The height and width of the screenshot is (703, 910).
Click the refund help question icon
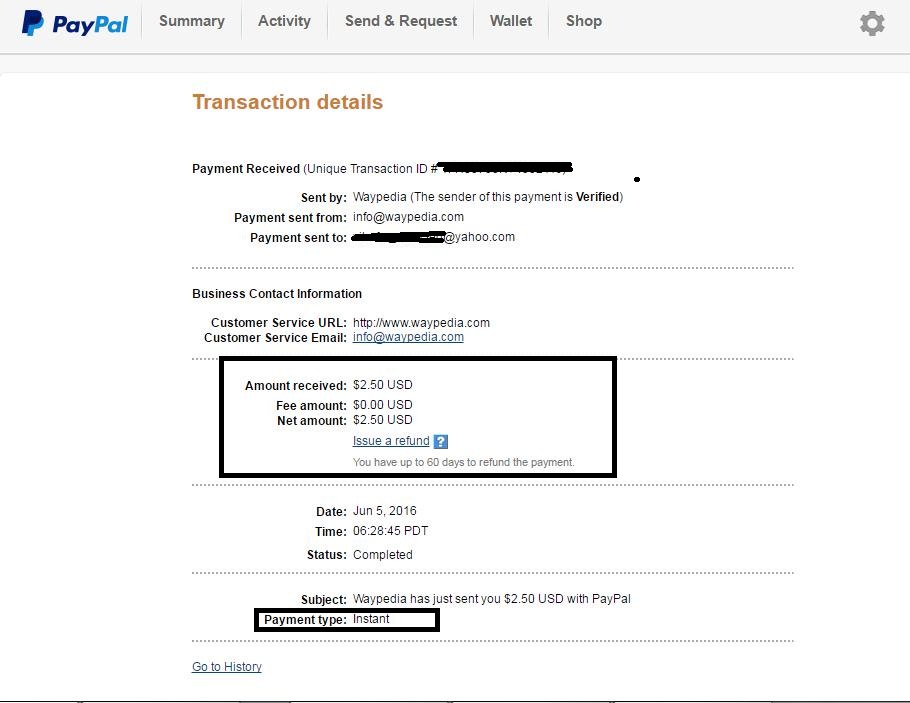coord(440,442)
